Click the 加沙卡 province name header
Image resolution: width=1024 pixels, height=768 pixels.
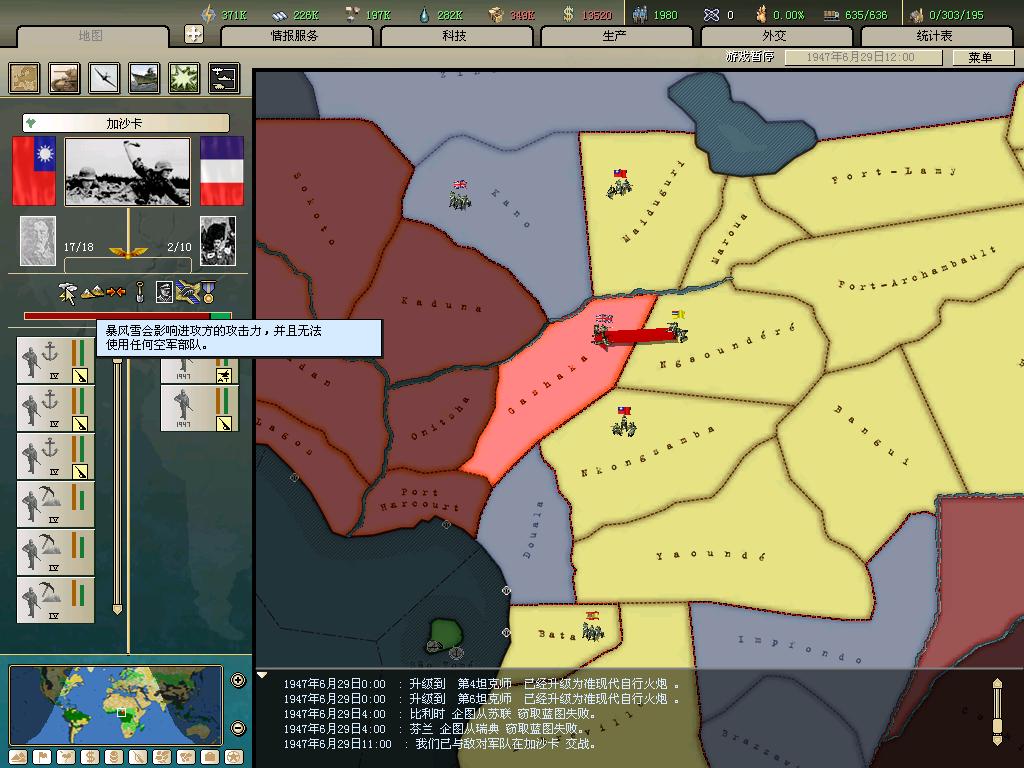(125, 123)
